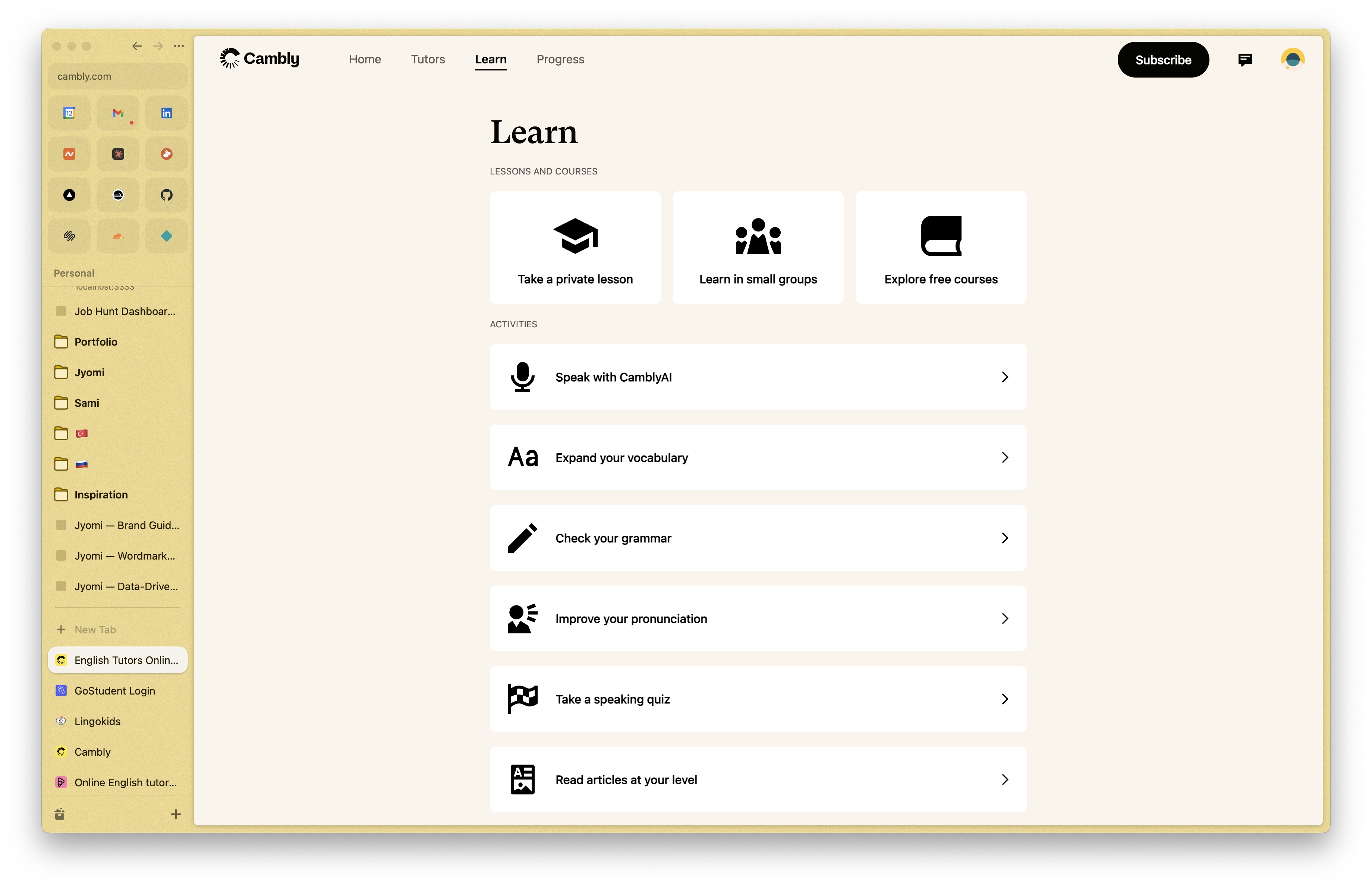
Task: Click the browser back arrow
Action: 136,46
